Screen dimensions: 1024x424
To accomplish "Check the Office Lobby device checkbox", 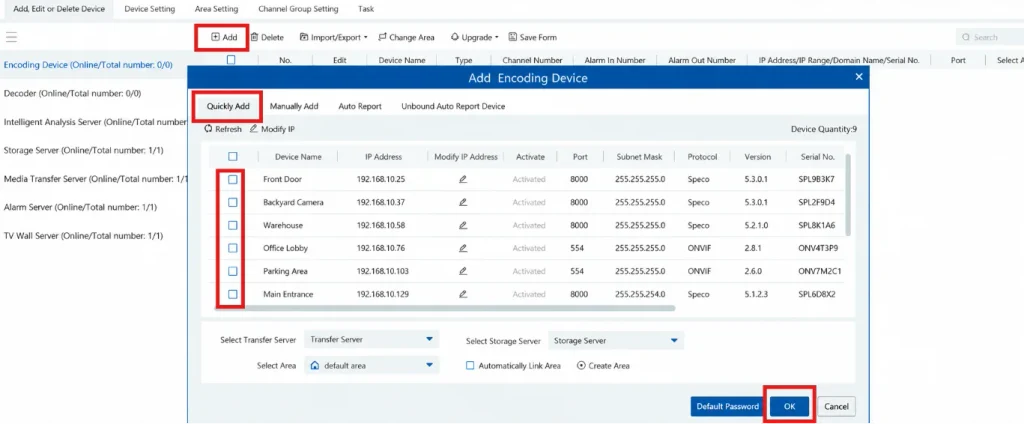I will coord(232,248).
